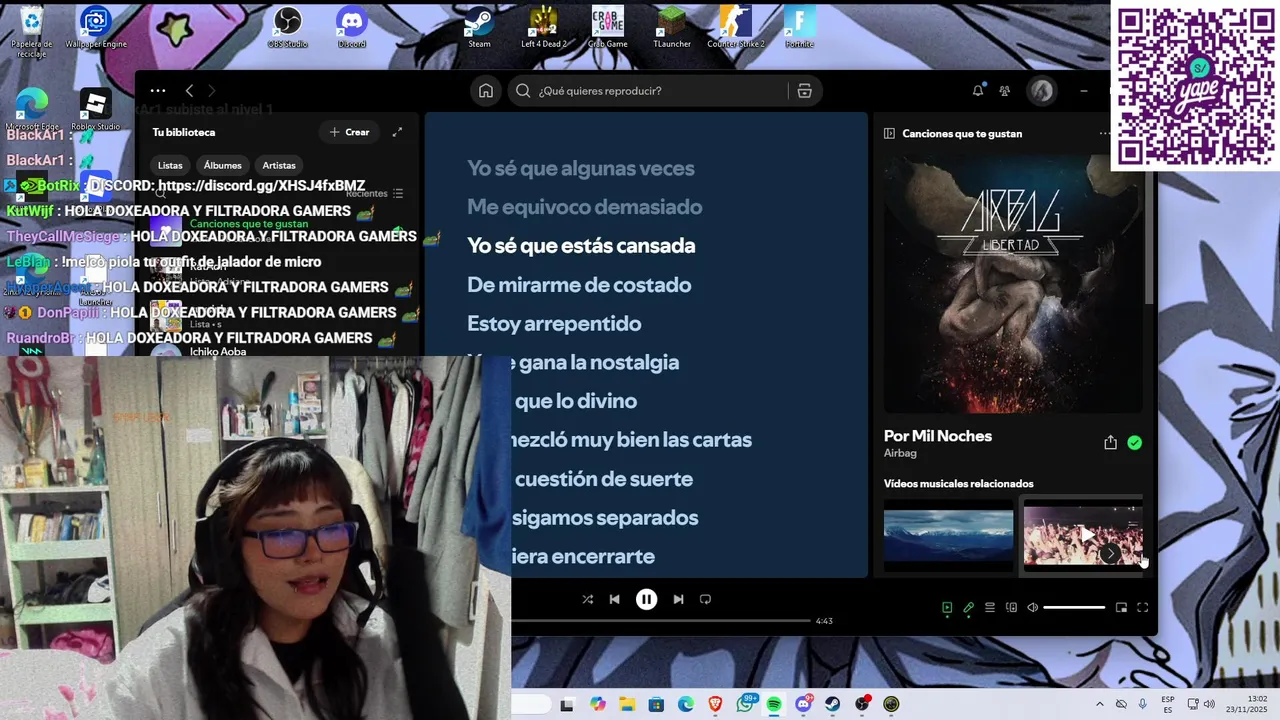Screen dimensions: 1280x720
Task: Open Connect to a device
Action: coord(1011,607)
